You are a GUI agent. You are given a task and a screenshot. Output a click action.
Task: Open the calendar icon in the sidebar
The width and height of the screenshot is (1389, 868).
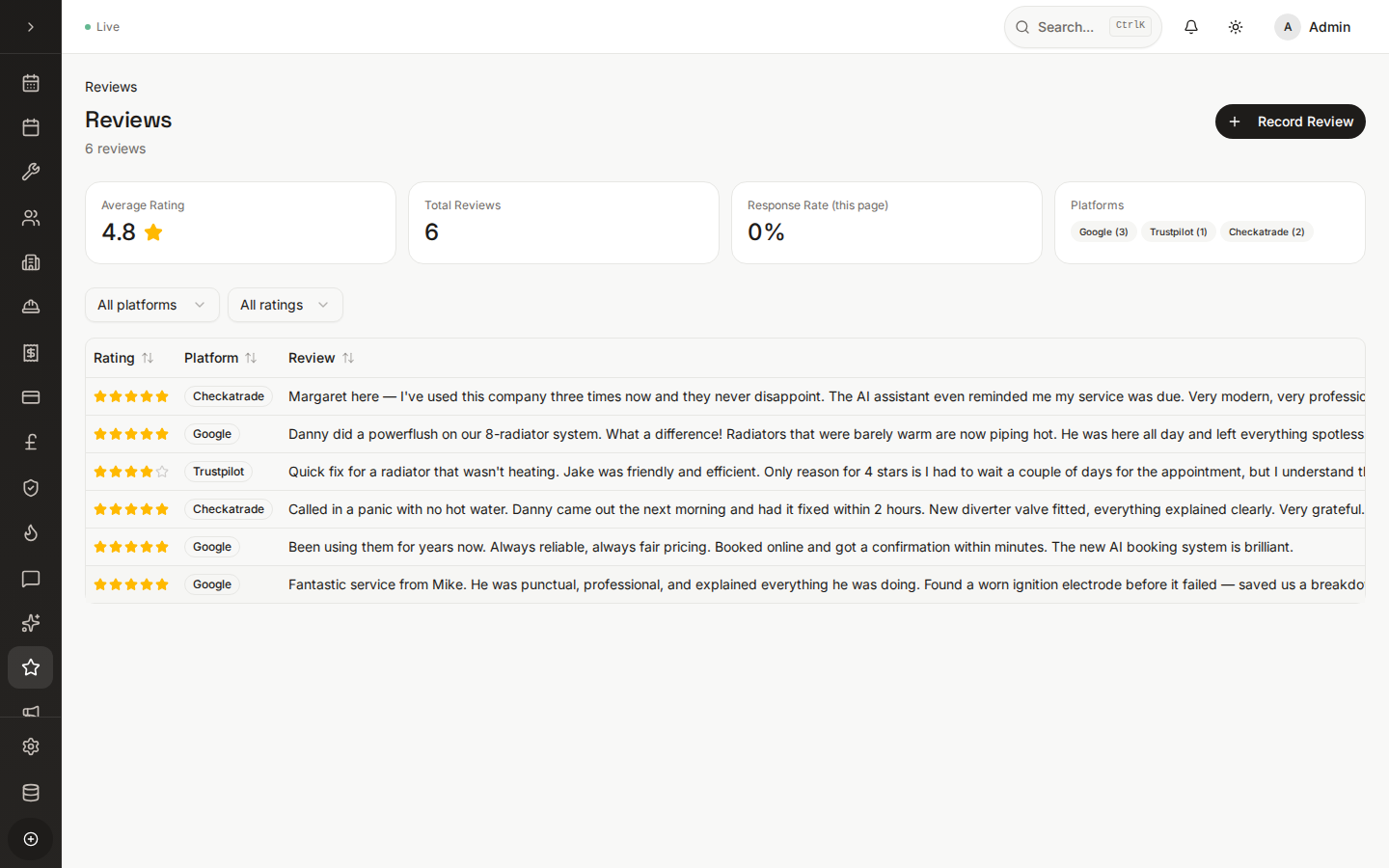(x=31, y=83)
